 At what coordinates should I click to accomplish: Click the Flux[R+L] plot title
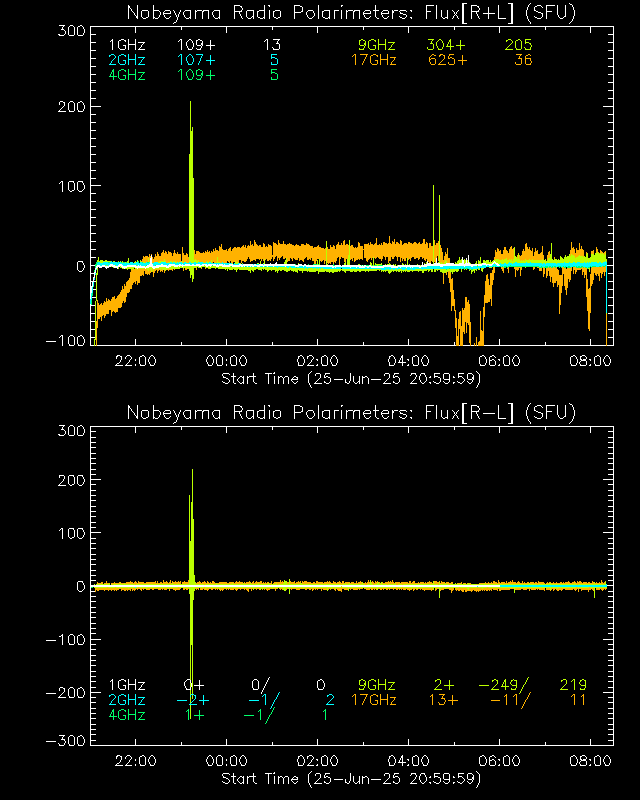tap(351, 13)
